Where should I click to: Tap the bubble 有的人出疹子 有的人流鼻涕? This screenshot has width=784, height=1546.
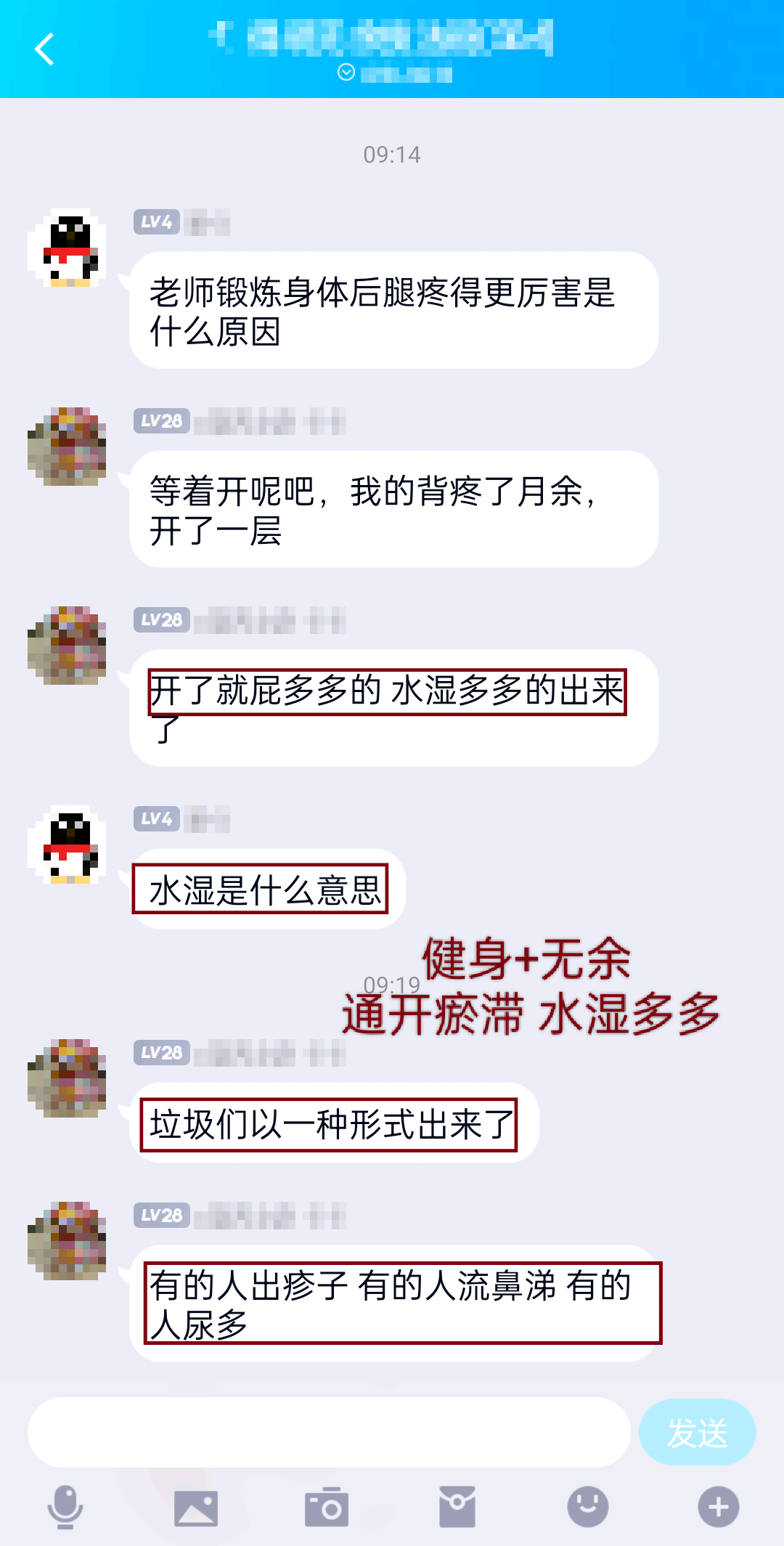pos(393,1303)
